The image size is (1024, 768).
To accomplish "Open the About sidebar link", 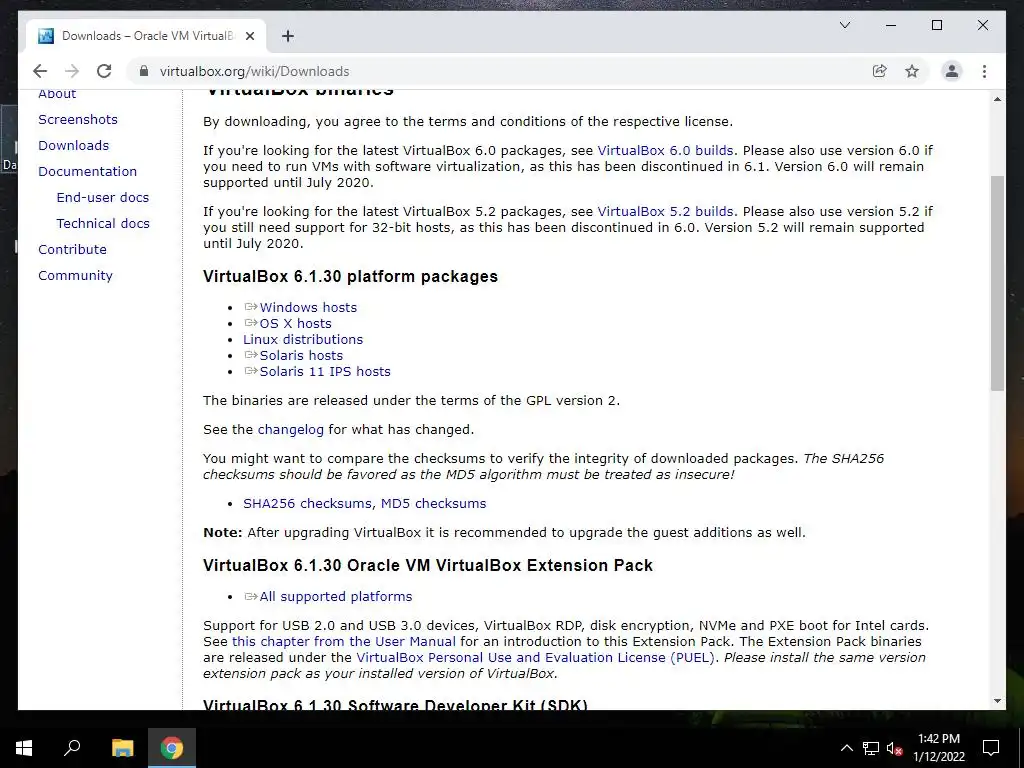I will pos(57,94).
